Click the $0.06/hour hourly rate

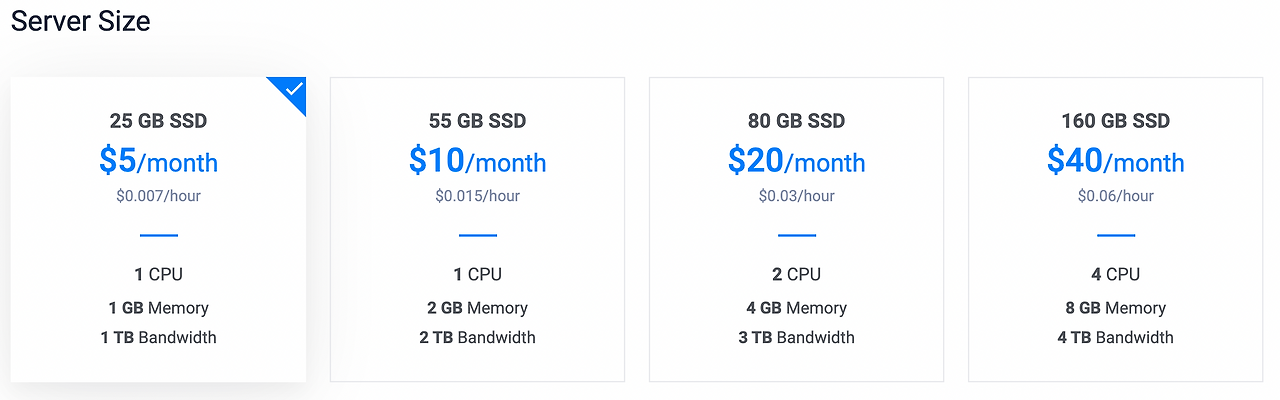1115,196
